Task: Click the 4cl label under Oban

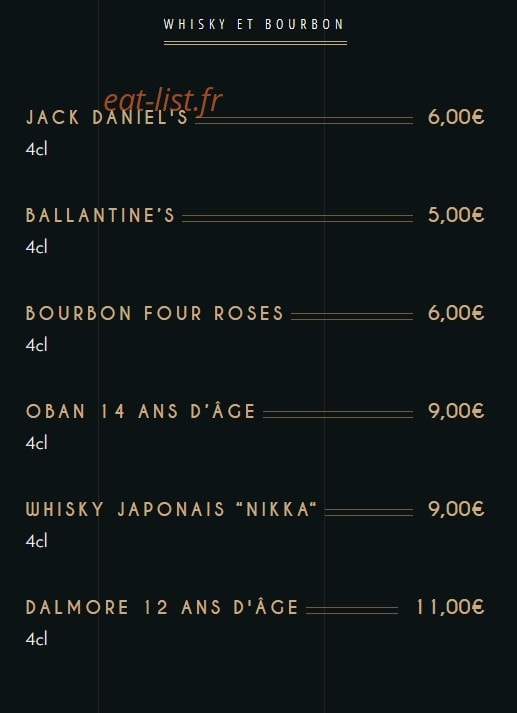Action: click(36, 443)
